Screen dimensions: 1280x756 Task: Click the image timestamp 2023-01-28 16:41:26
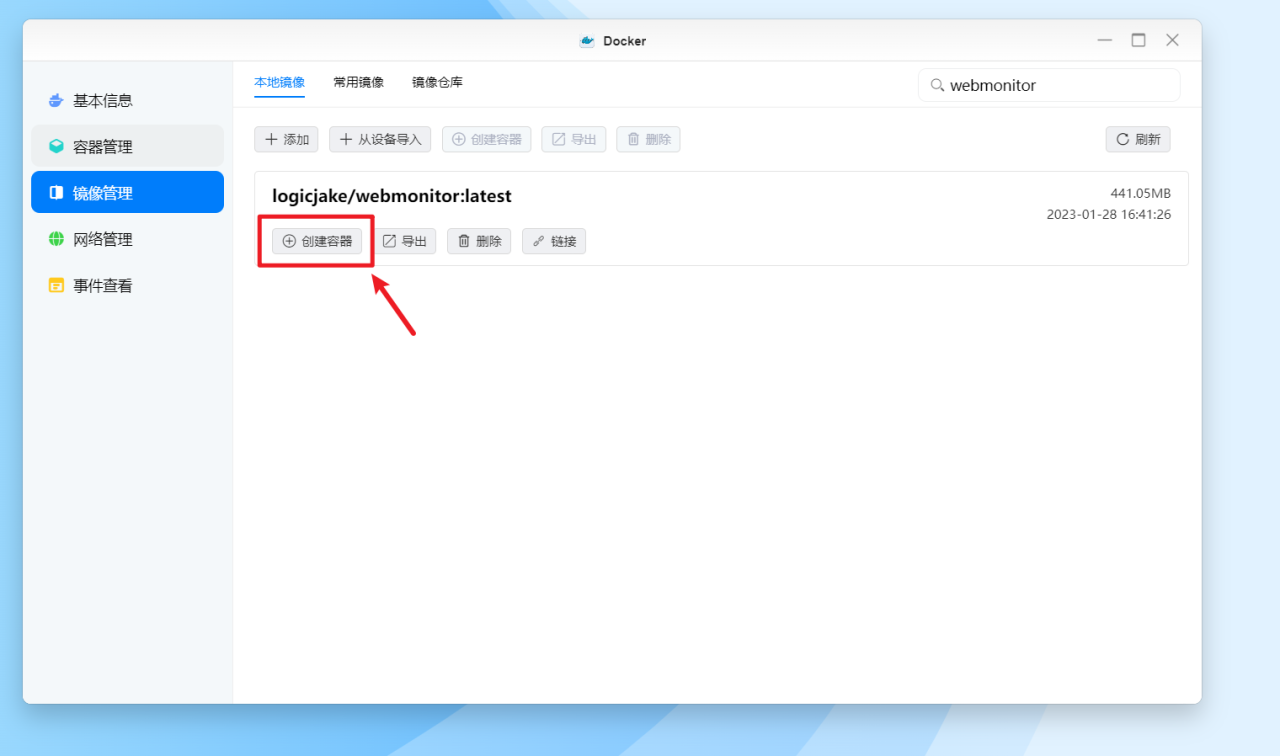pyautogui.click(x=1108, y=214)
